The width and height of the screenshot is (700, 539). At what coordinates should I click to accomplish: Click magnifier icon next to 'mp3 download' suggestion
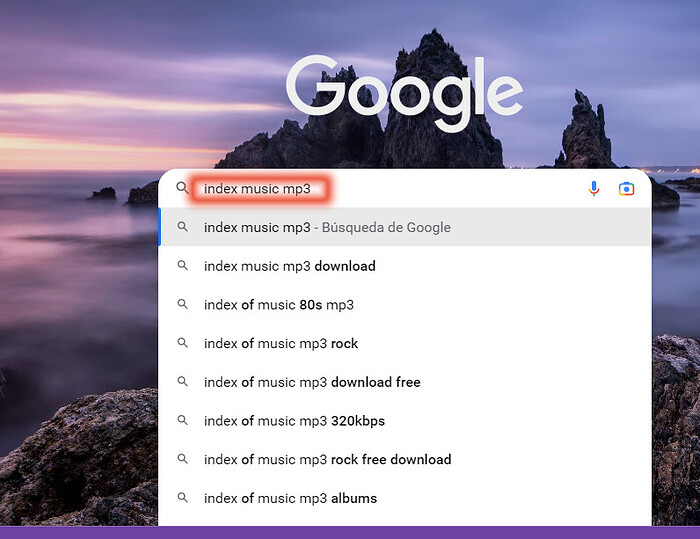pos(182,265)
